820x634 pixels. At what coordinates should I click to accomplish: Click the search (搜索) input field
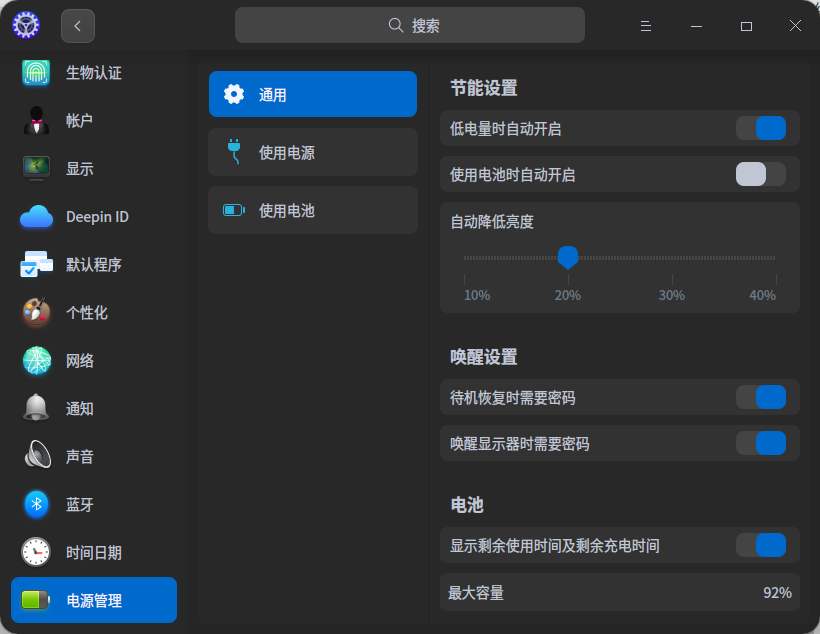(x=410, y=25)
